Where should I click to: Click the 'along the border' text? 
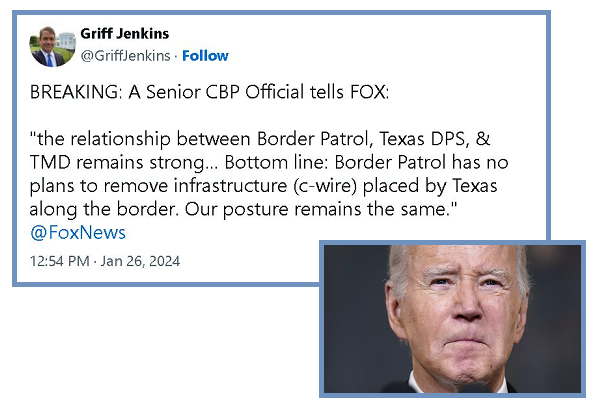click(104, 209)
